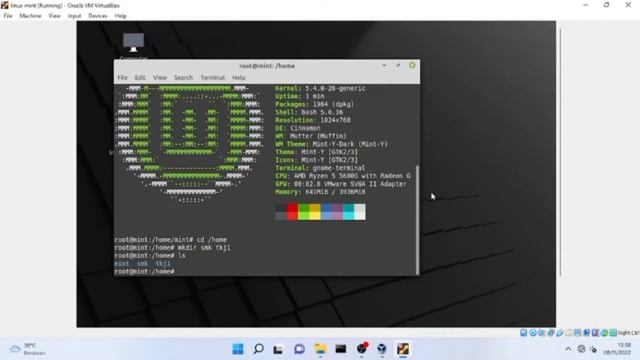640x360 pixels.
Task: Click the VirtualBox CPU features V indicator
Action: coord(595,333)
